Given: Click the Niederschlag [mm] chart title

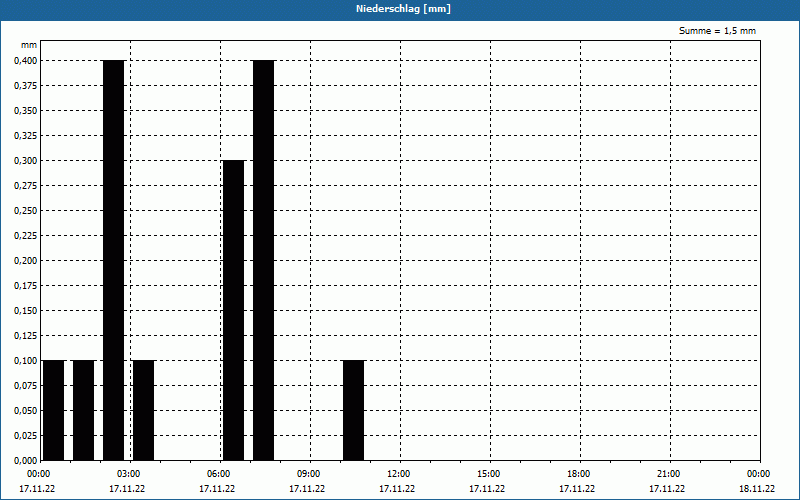Looking at the screenshot, I should [403, 9].
